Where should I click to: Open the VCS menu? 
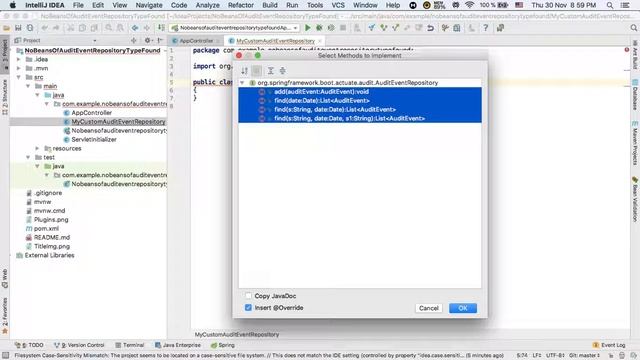(338, 5)
